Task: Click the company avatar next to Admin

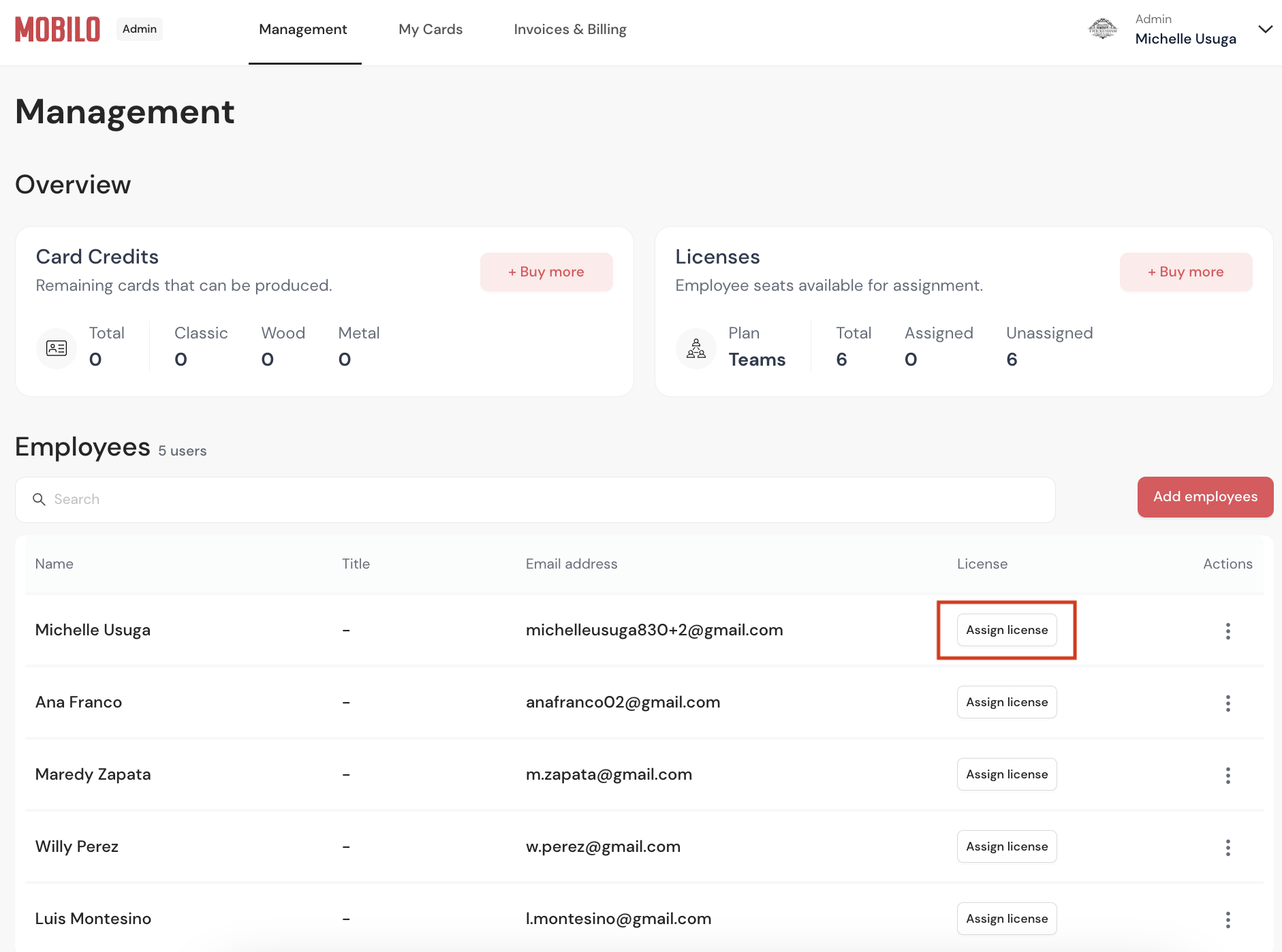Action: [1102, 29]
